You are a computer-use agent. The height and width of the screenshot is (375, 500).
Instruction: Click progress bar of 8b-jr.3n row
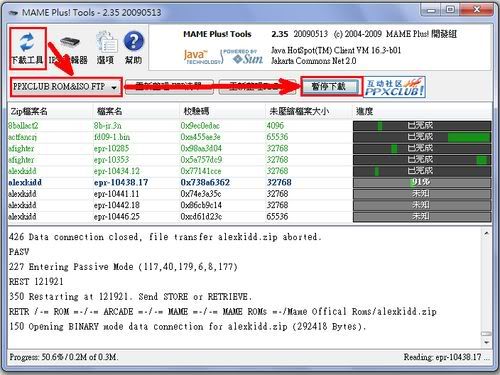coord(422,126)
